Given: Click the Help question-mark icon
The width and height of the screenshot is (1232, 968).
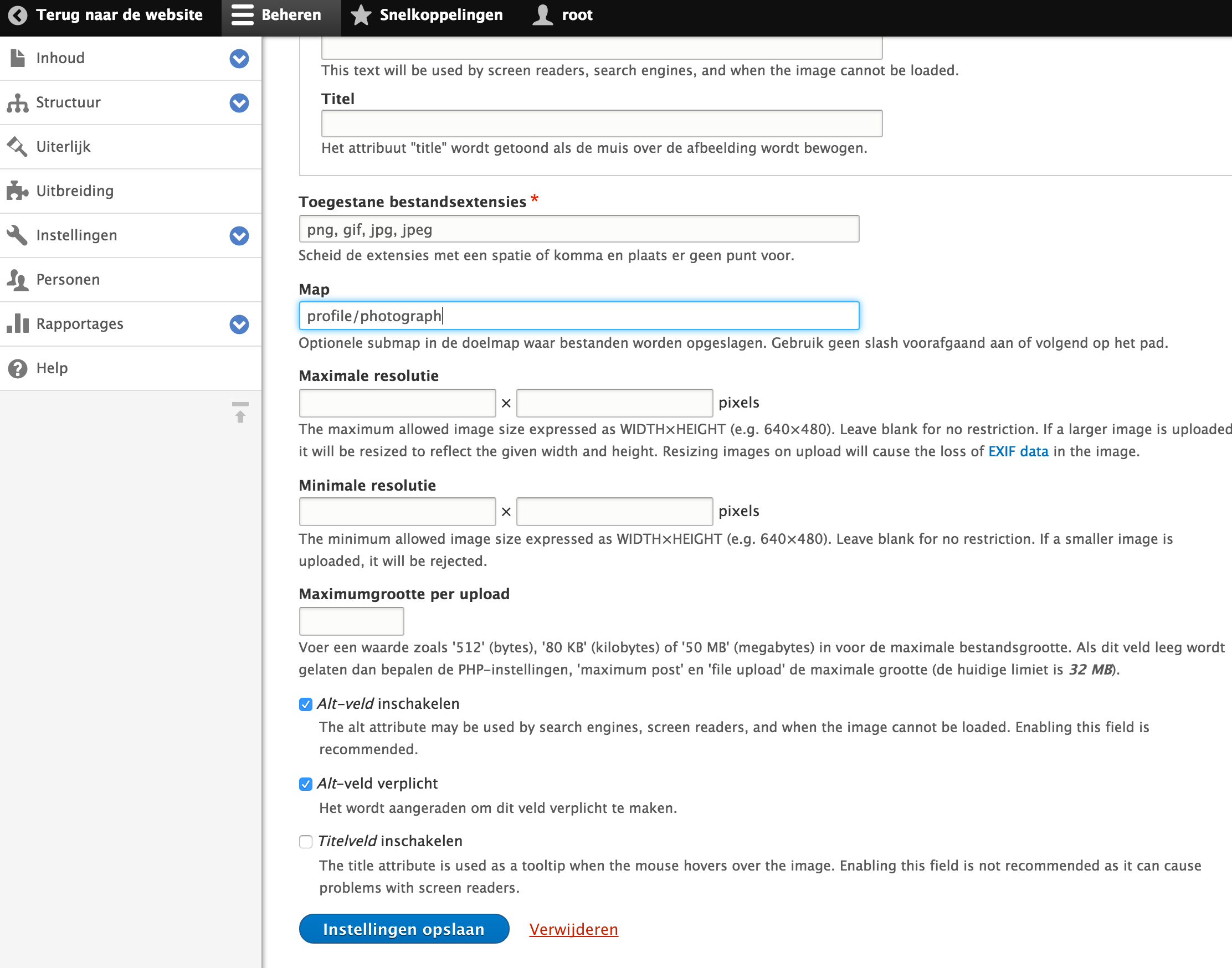Looking at the screenshot, I should pos(17,368).
